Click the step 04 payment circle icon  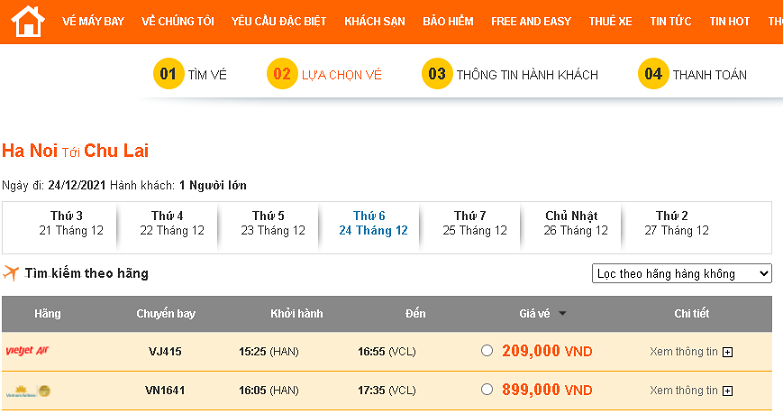pyautogui.click(x=653, y=74)
